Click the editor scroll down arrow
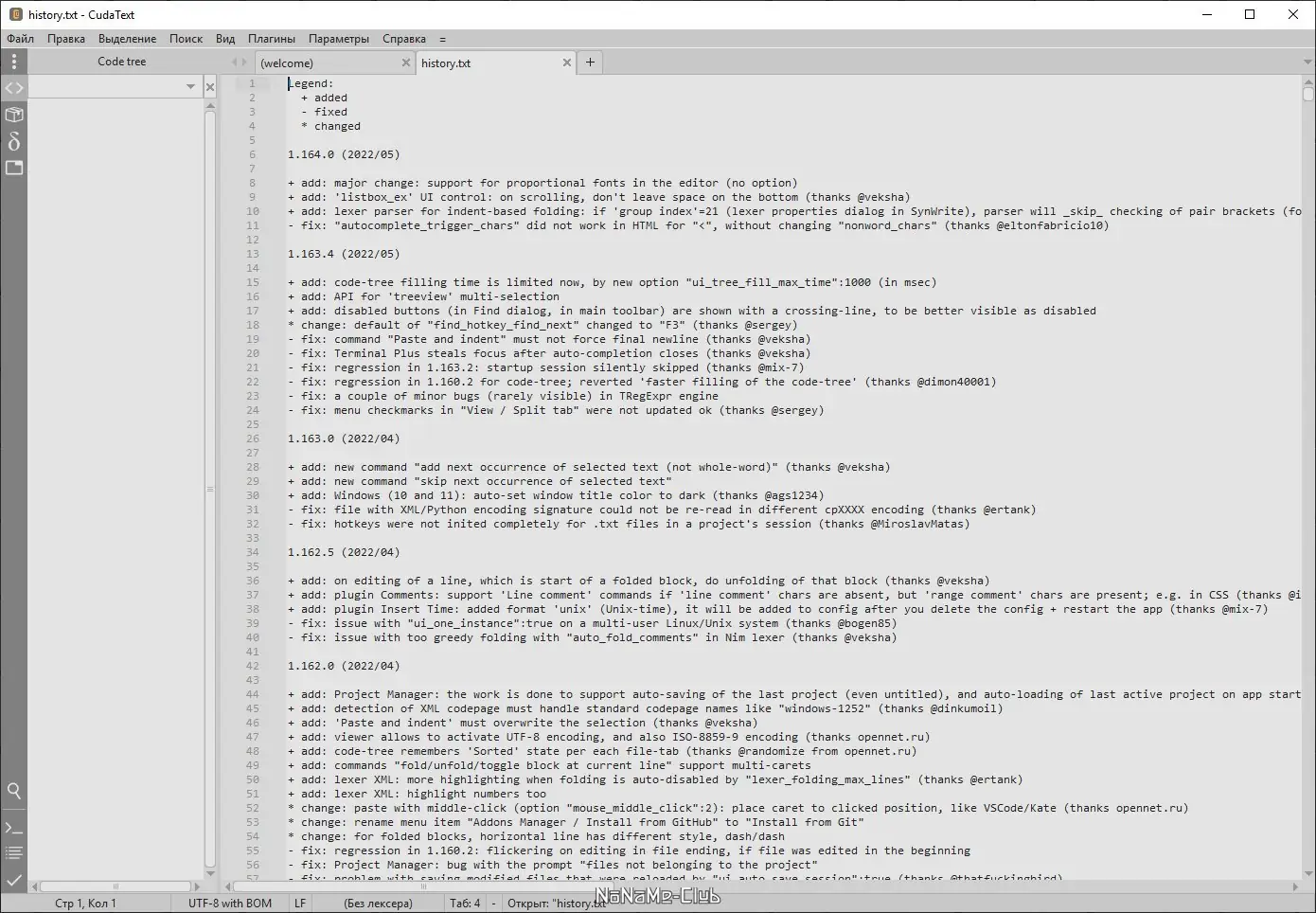 [x=1308, y=874]
